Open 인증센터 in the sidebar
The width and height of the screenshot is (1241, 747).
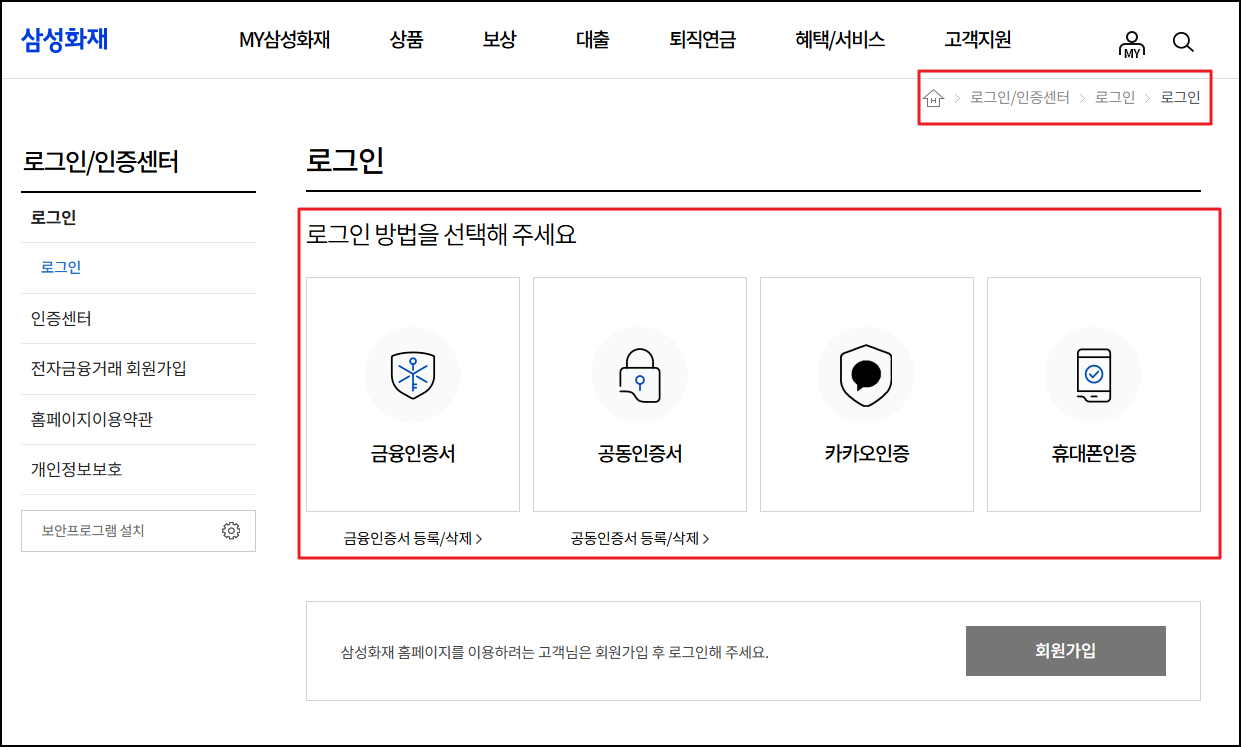61,319
